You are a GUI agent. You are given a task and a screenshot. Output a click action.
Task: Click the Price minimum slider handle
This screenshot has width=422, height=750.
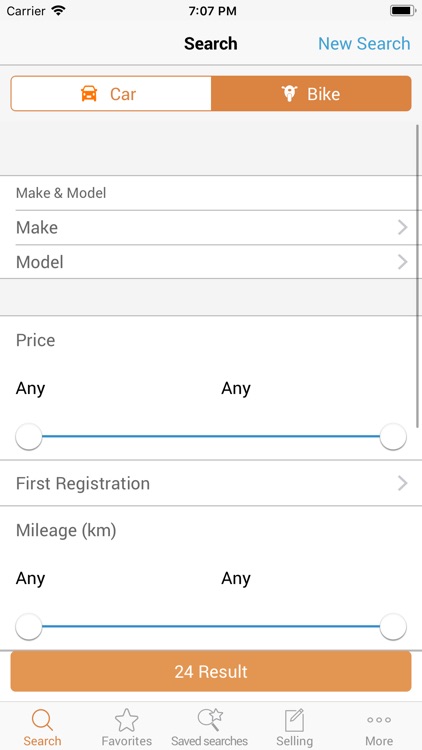[29, 437]
